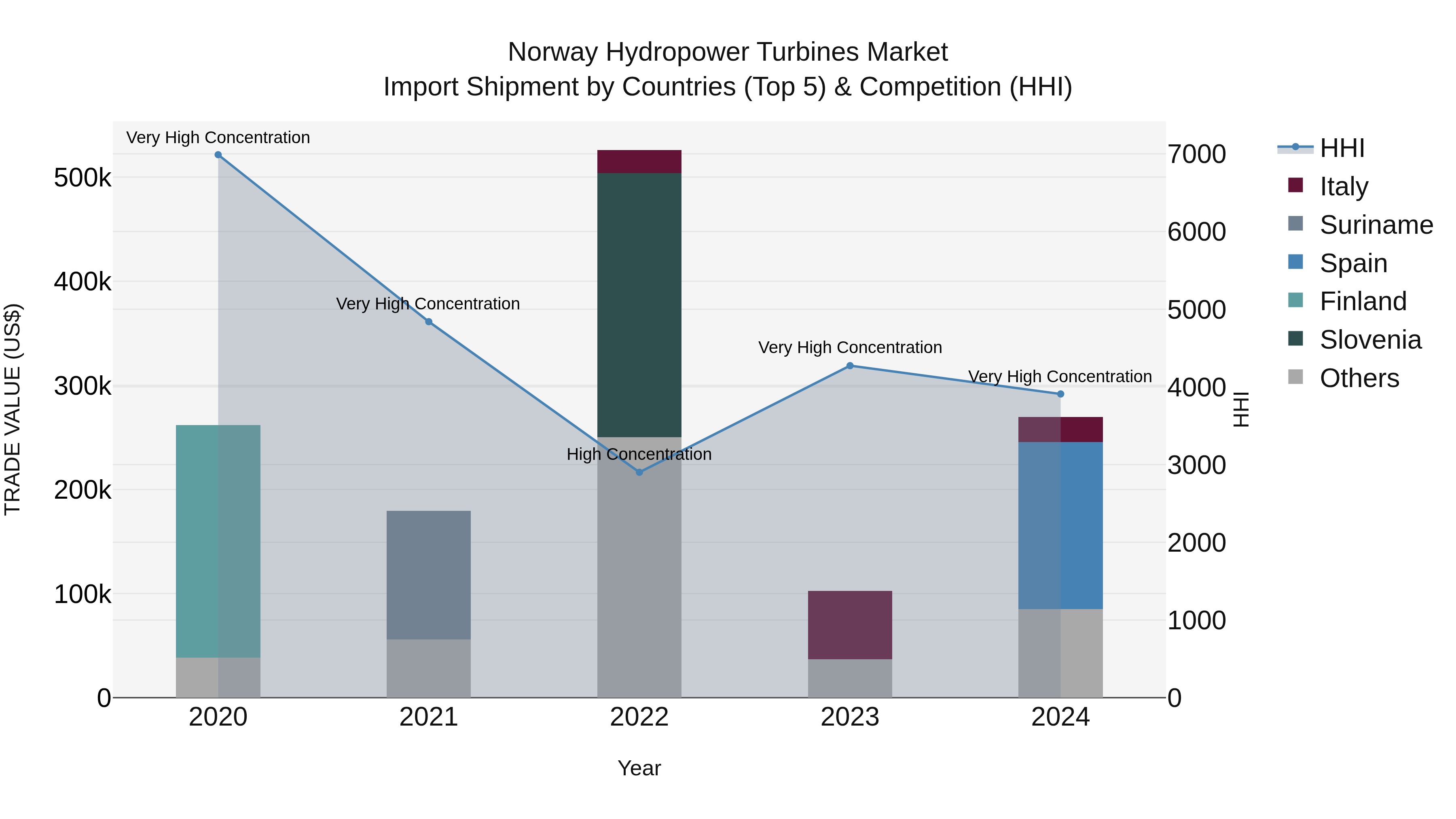Click the Italy bar segment for 2022
Image resolution: width=1456 pixels, height=819 pixels.
tap(639, 162)
